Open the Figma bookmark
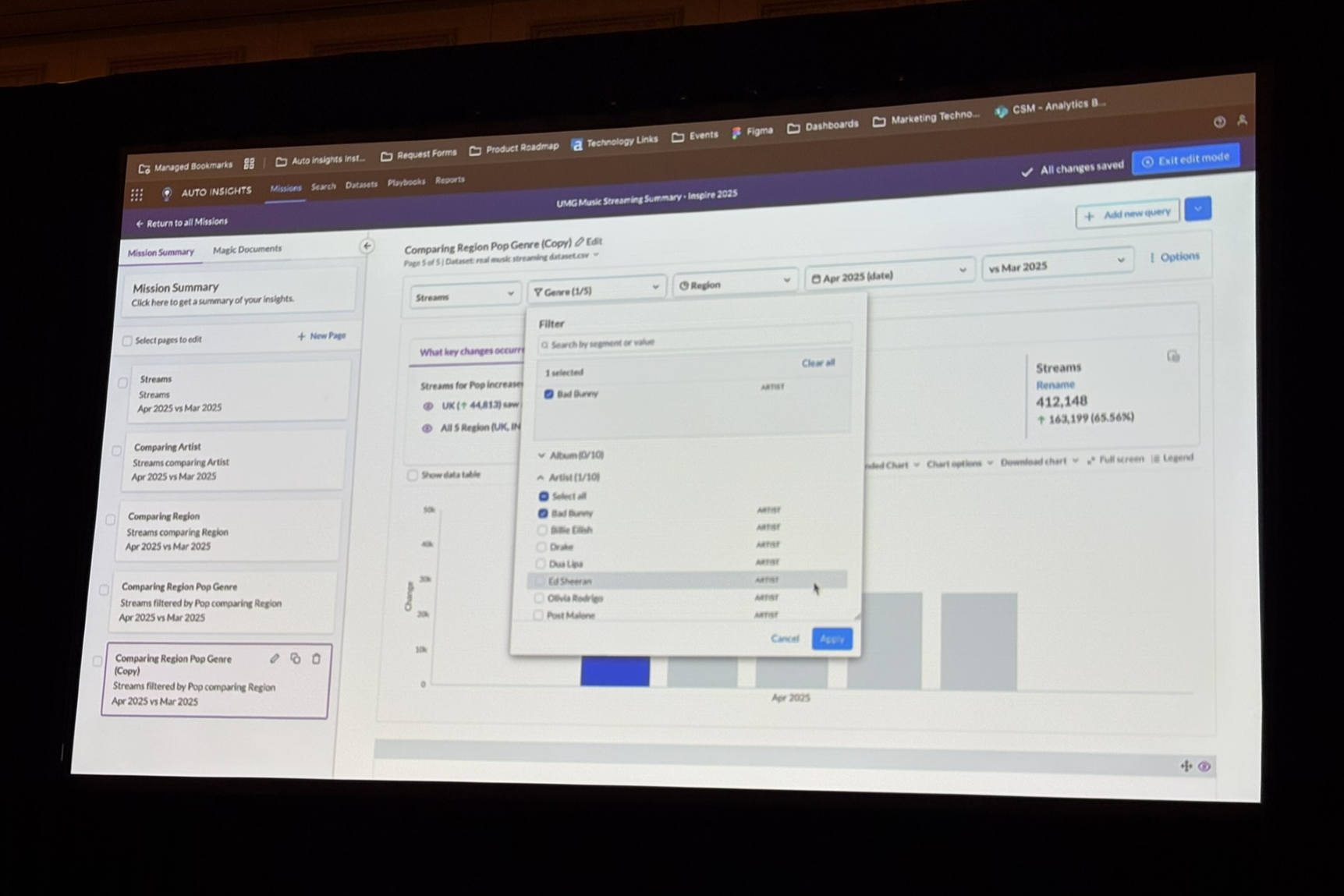 tap(752, 132)
